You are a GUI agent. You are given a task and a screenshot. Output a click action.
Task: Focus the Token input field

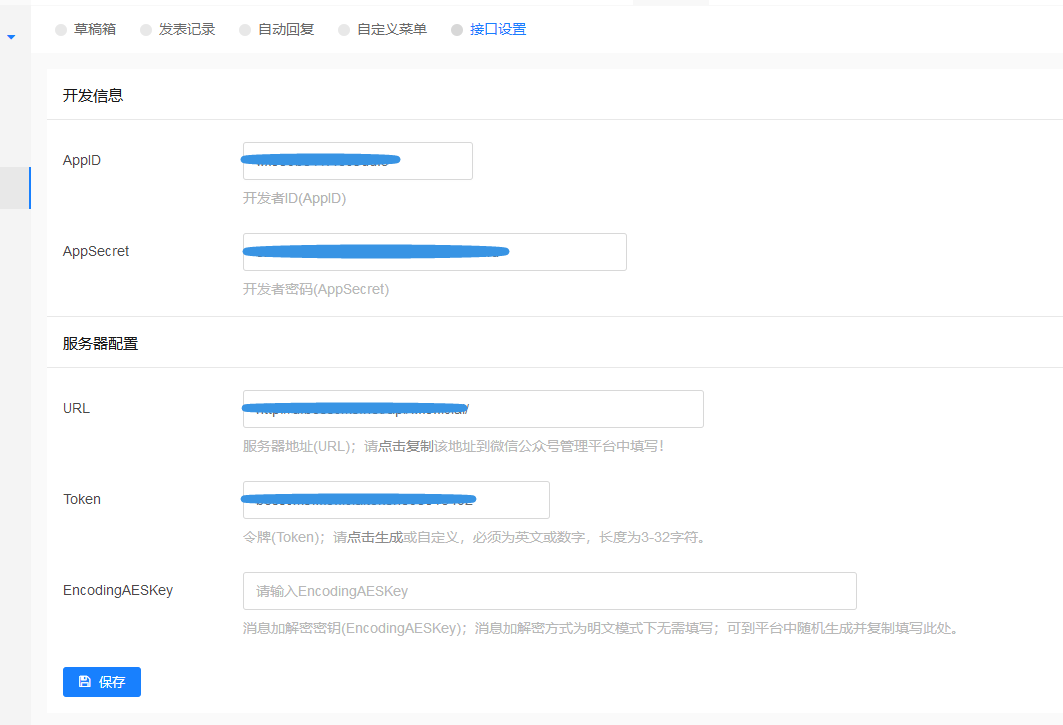click(396, 500)
